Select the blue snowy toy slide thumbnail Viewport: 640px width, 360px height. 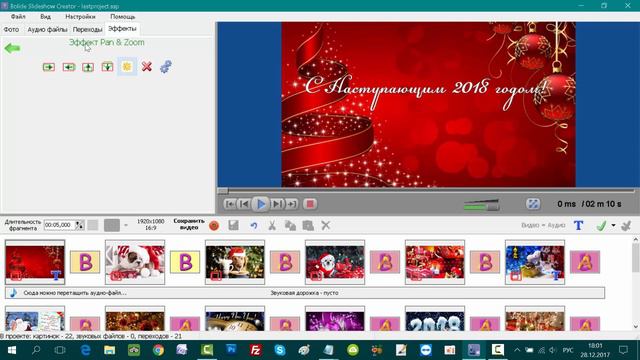click(x=535, y=262)
